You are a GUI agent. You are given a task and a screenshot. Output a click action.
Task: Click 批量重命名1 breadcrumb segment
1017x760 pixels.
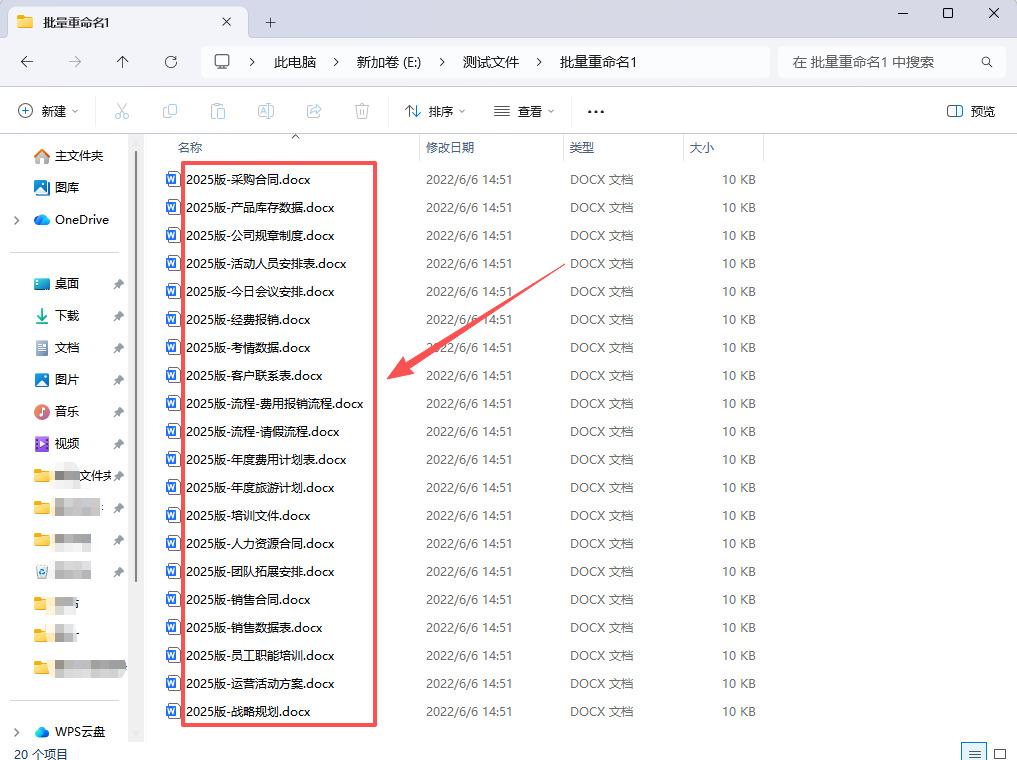tap(598, 62)
